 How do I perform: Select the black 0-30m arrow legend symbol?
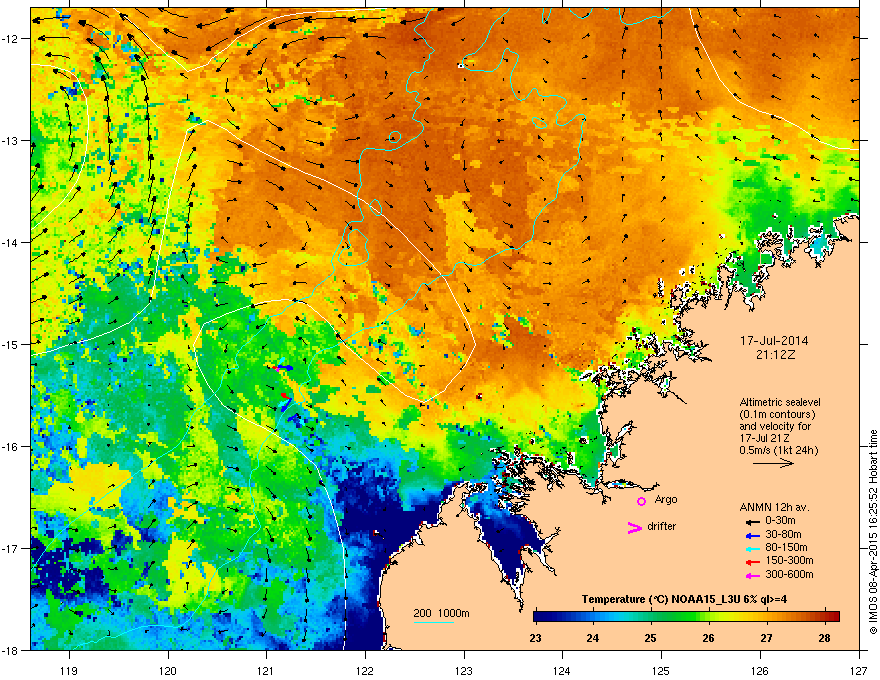tap(753, 522)
